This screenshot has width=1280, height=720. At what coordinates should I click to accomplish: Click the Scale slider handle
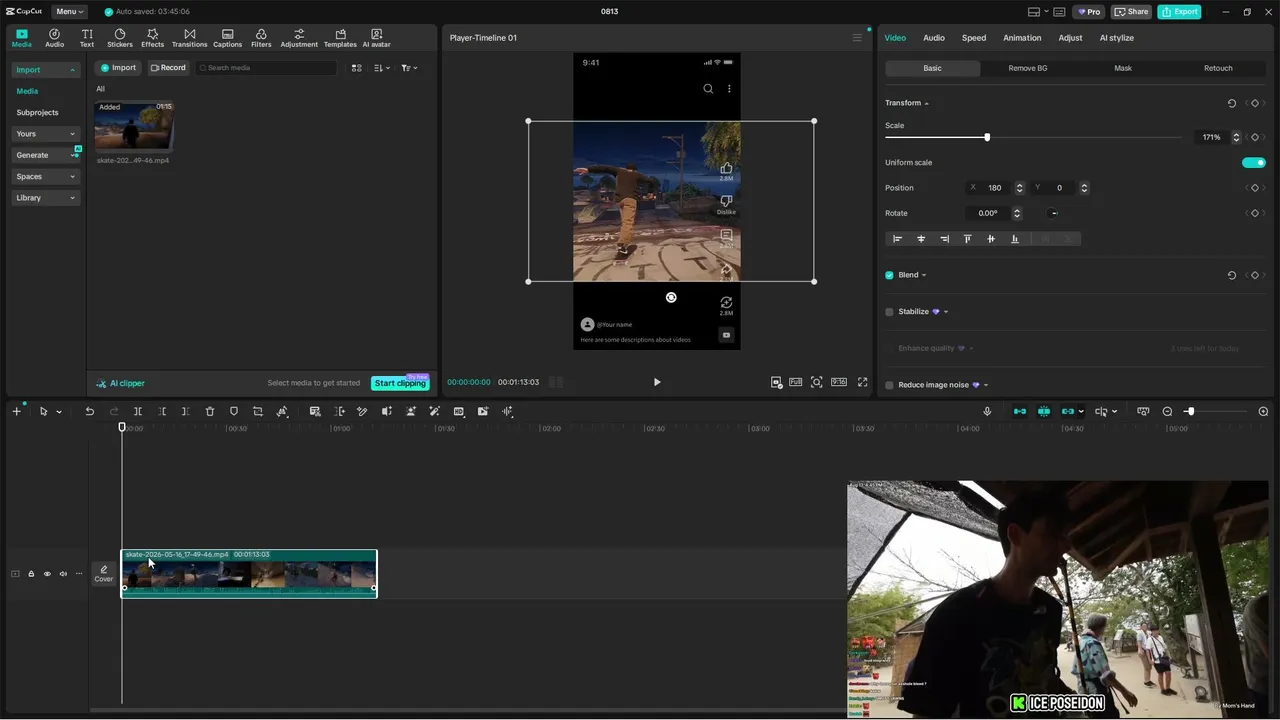[x=987, y=137]
